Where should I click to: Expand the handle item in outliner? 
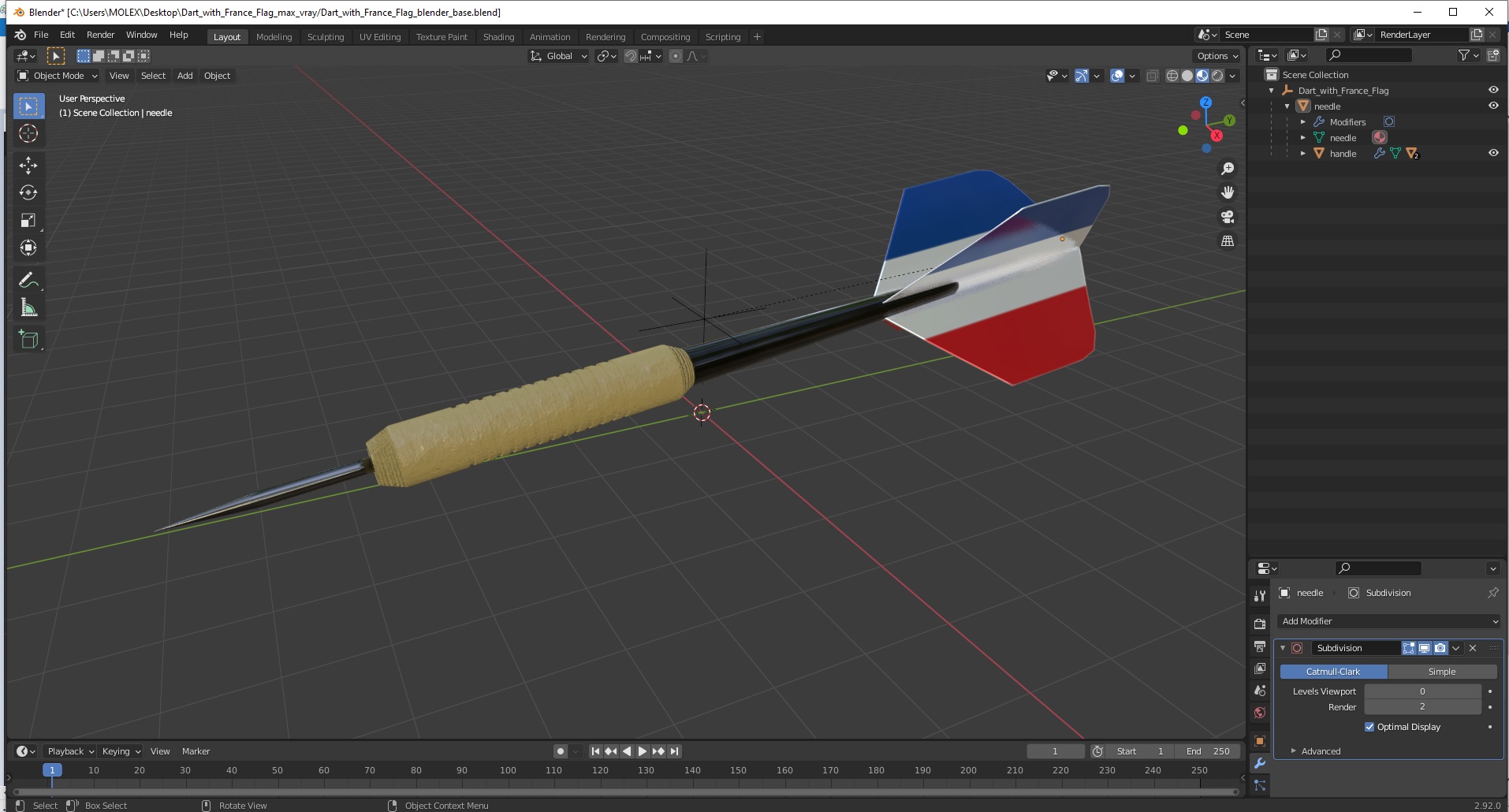(x=1303, y=154)
